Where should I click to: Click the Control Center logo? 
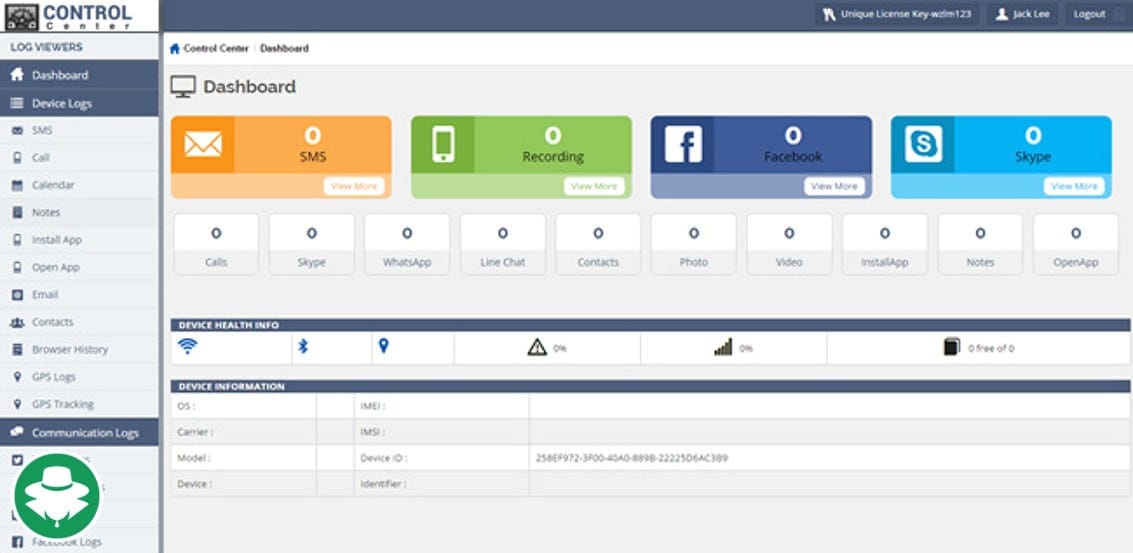pos(69,17)
